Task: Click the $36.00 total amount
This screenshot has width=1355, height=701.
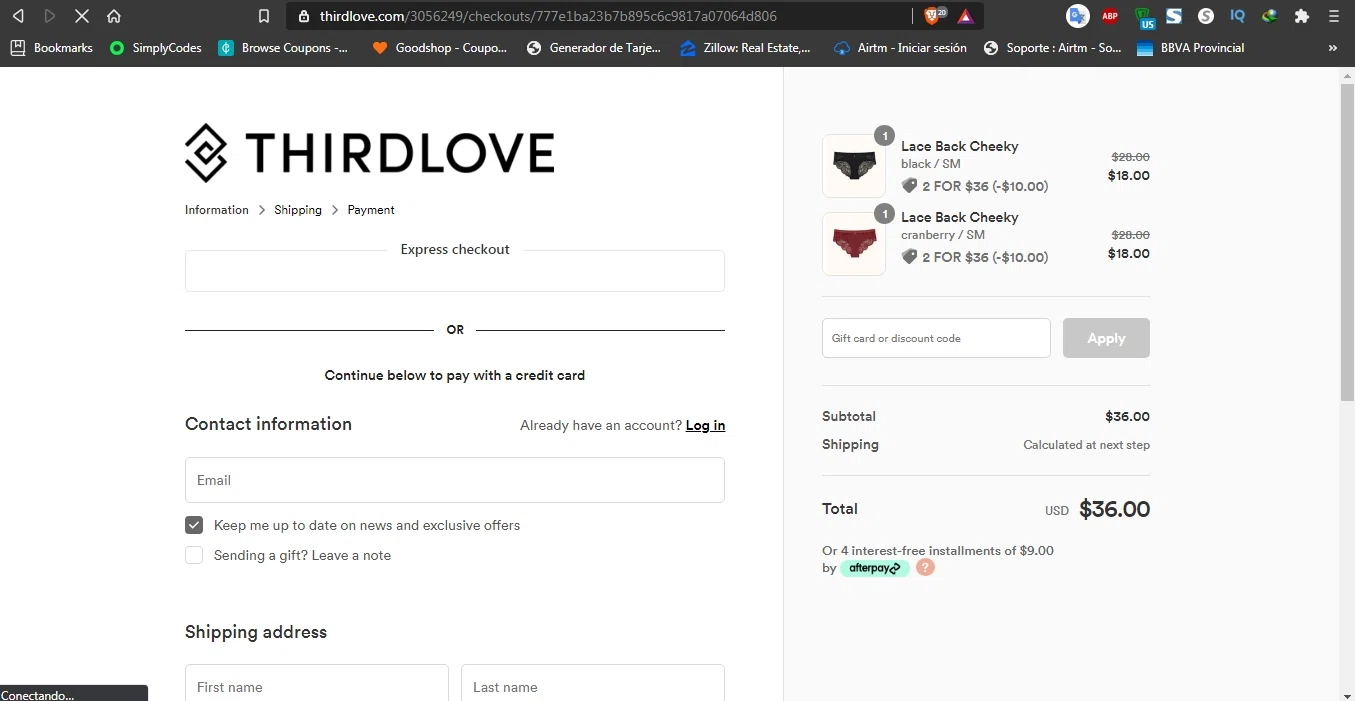Action: 1115,509
